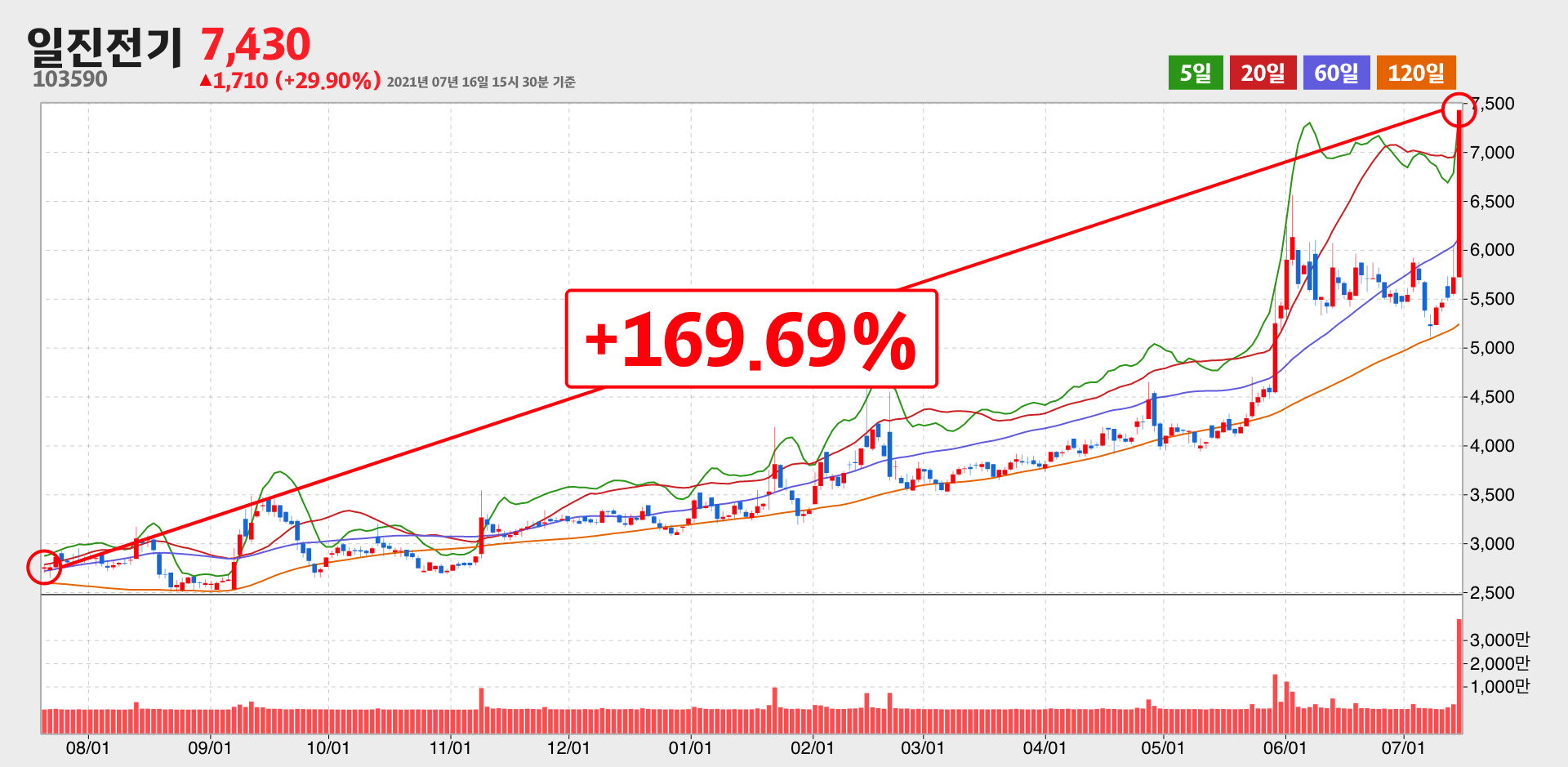
Task: Click the 12/01 date axis label
Action: [x=568, y=748]
